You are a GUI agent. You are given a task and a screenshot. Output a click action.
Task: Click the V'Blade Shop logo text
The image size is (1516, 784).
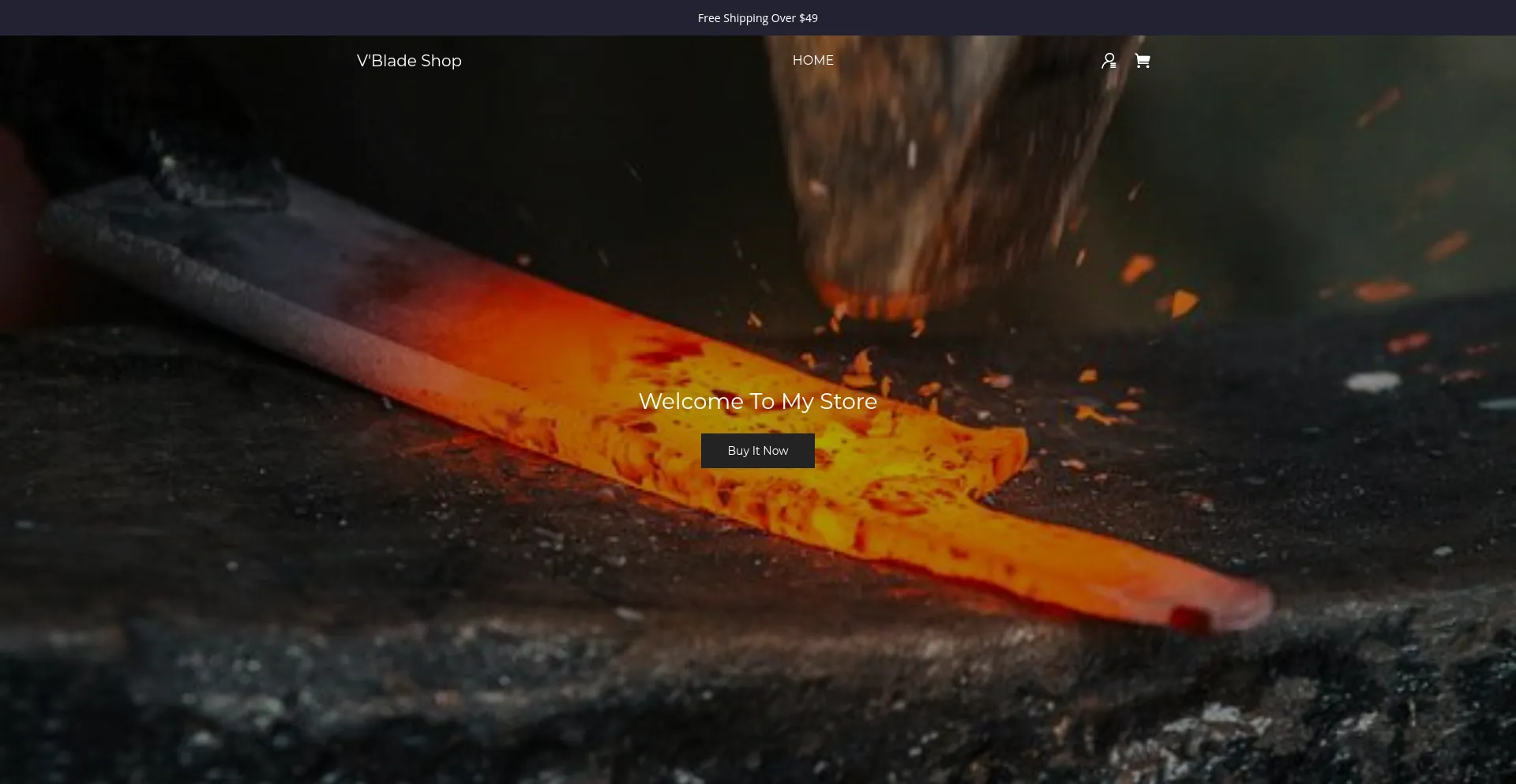click(409, 61)
